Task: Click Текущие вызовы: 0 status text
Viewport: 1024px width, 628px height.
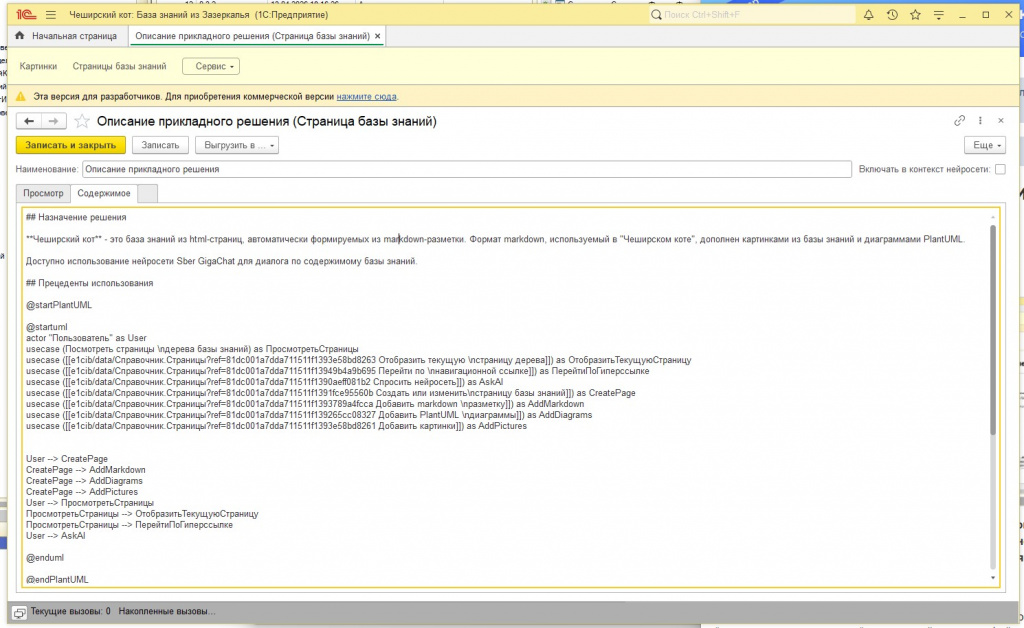Action: click(x=71, y=612)
